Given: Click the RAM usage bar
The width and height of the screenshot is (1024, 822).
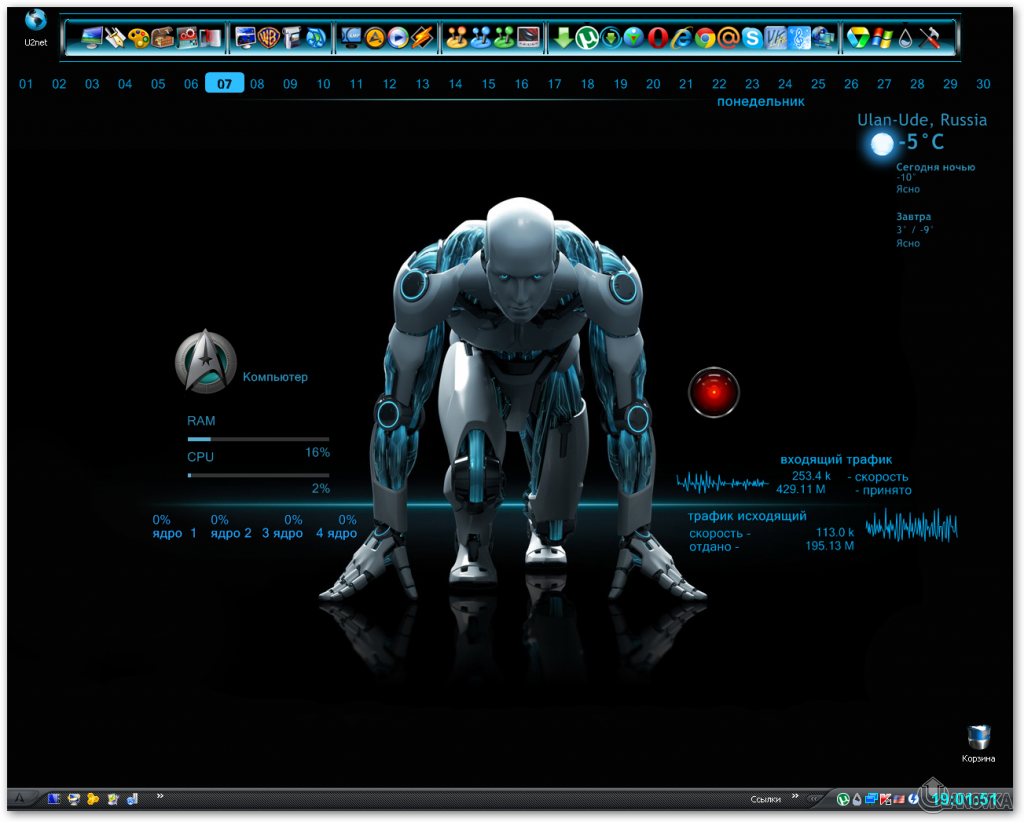Looking at the screenshot, I should coord(258,439).
